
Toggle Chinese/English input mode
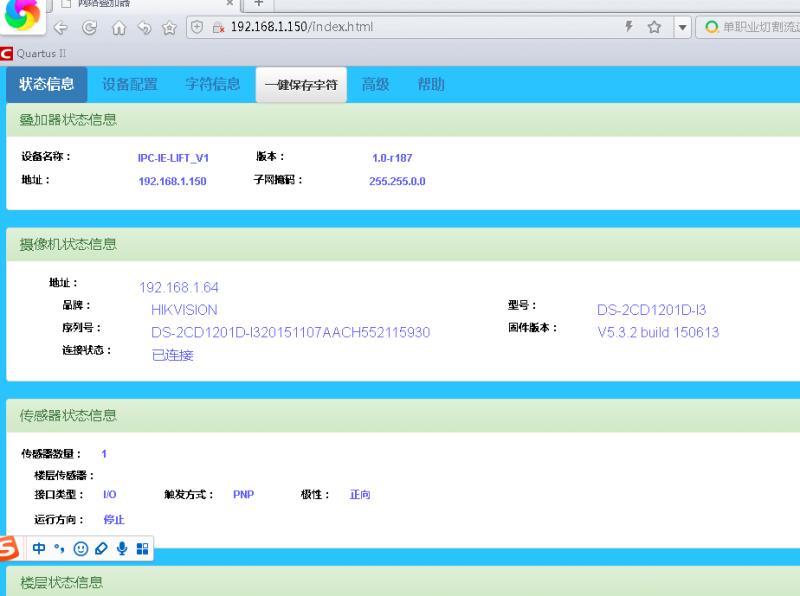[39, 548]
